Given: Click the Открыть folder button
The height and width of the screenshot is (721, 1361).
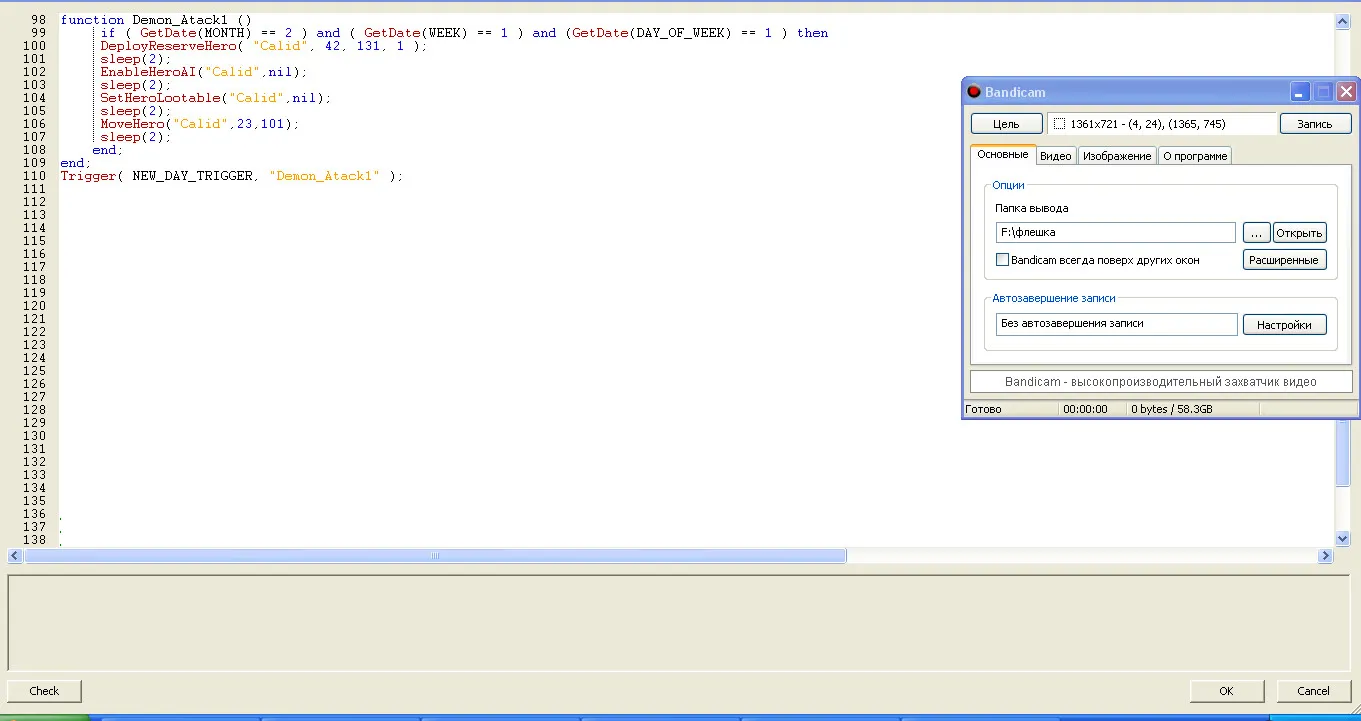Looking at the screenshot, I should 1299,232.
